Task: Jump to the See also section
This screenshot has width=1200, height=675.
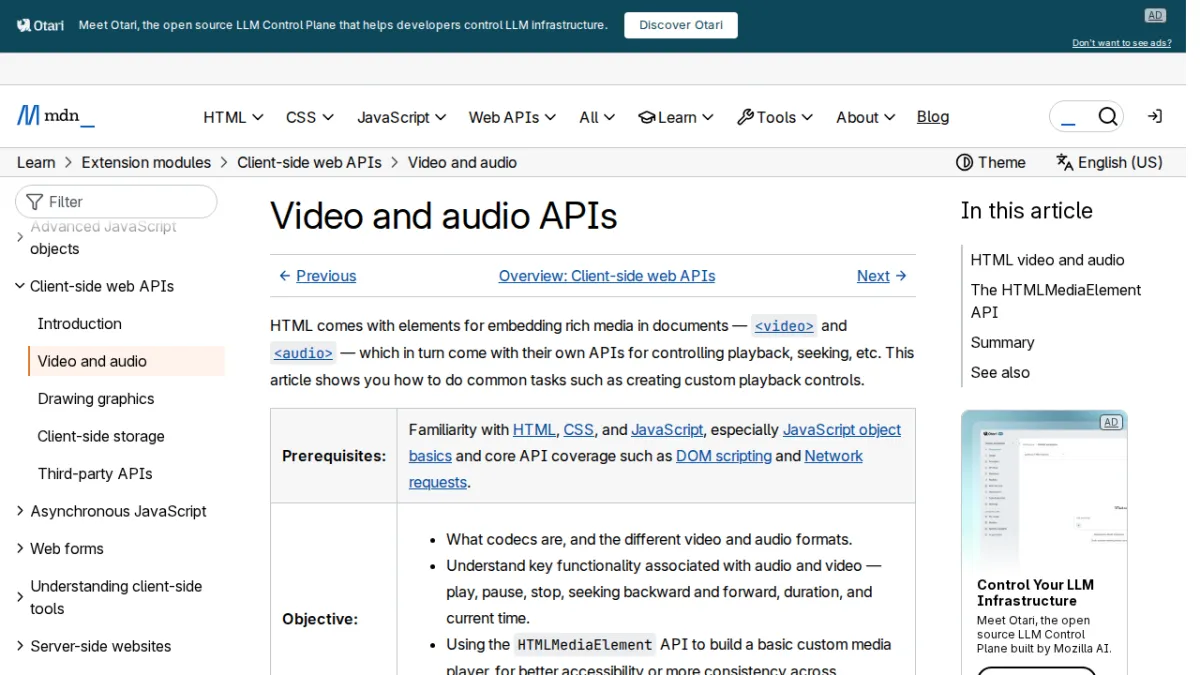Action: [1000, 372]
